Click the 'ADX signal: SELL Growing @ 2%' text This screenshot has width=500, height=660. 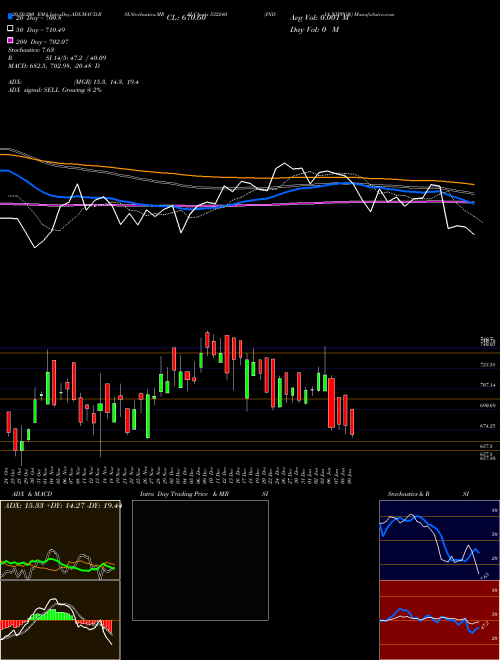click(55, 90)
